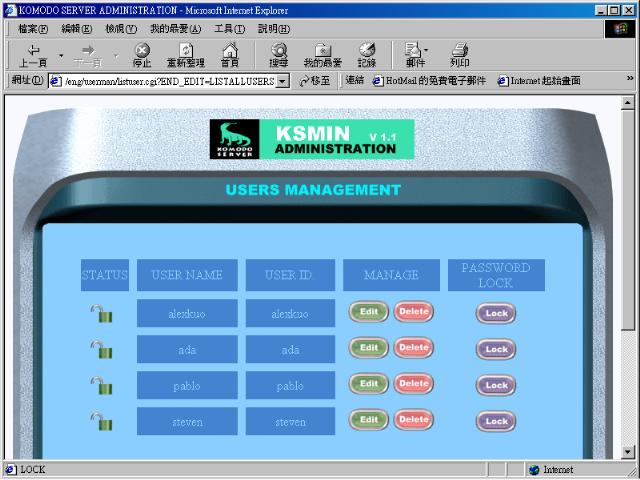Click the Refresh page toolbar icon
Viewport: 640px width, 480px height.
point(186,53)
